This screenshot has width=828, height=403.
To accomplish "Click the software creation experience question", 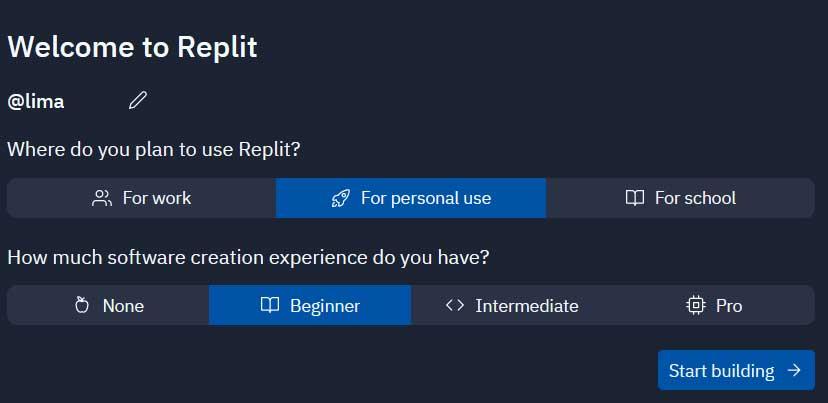I will tap(248, 257).
